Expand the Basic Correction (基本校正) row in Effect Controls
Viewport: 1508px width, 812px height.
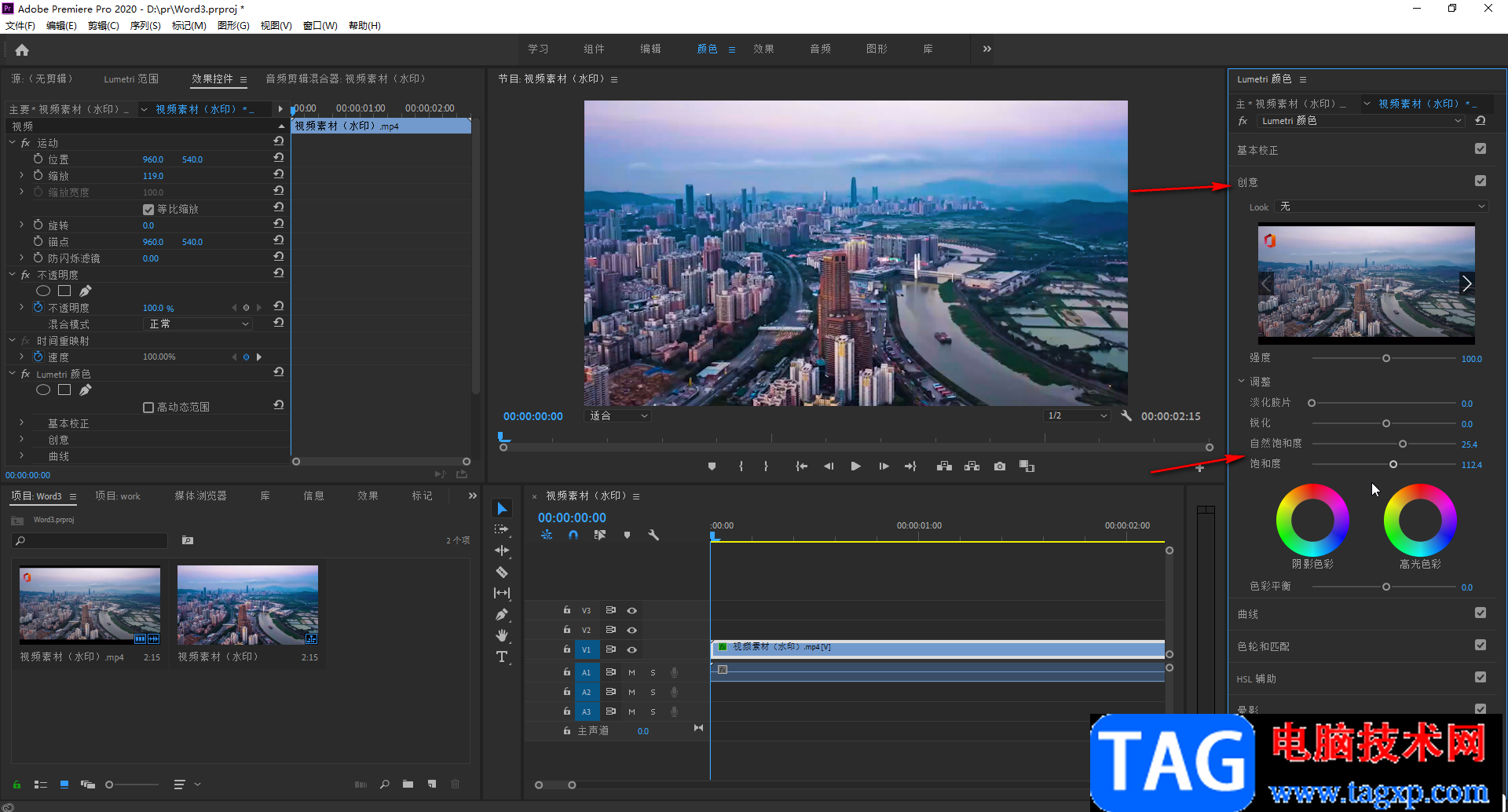pos(22,423)
